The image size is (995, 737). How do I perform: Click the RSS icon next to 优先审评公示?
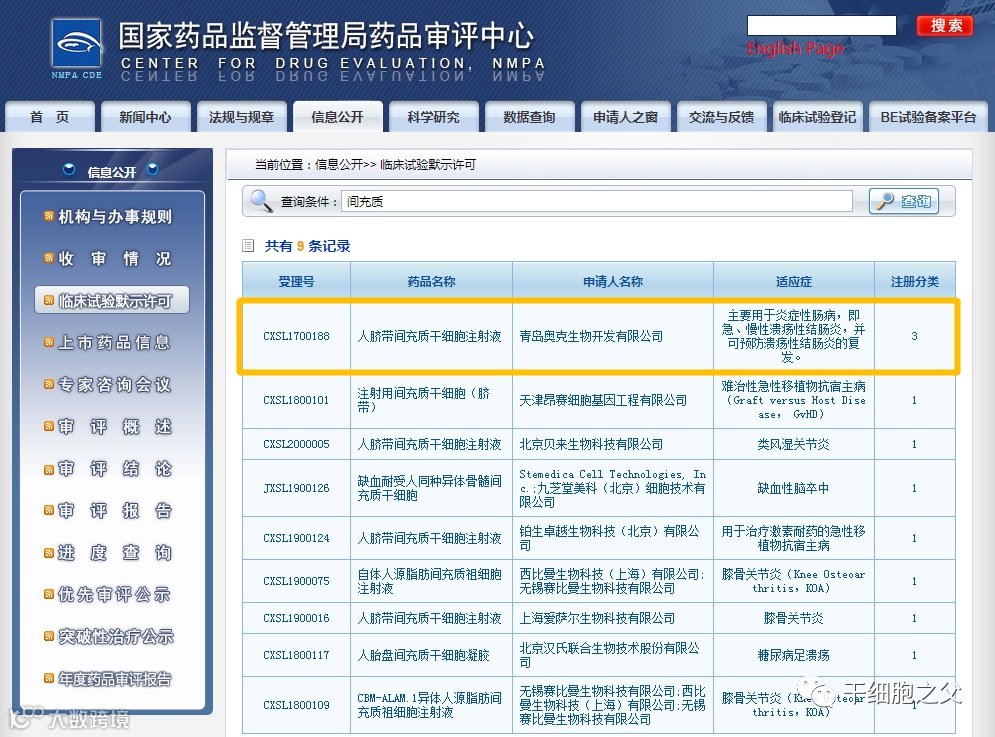[x=49, y=594]
